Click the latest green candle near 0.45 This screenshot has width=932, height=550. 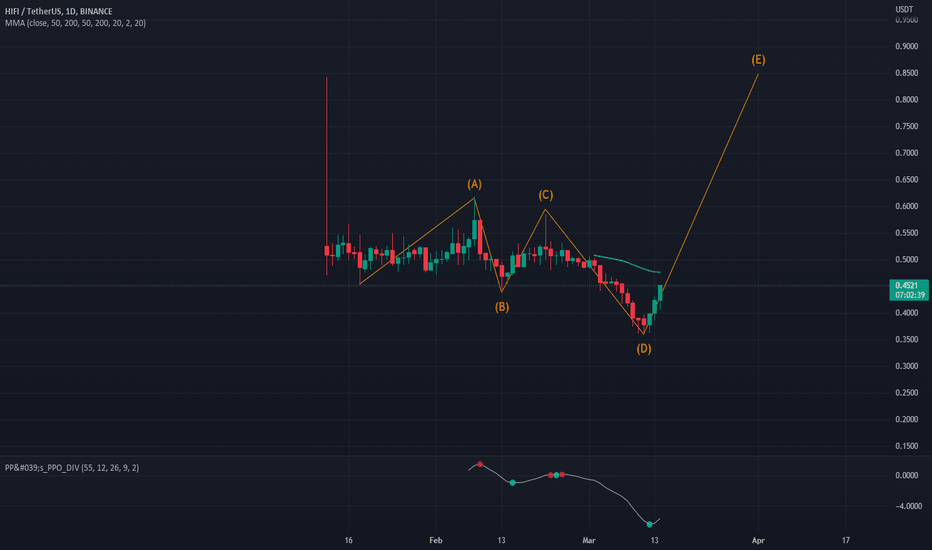tap(660, 293)
